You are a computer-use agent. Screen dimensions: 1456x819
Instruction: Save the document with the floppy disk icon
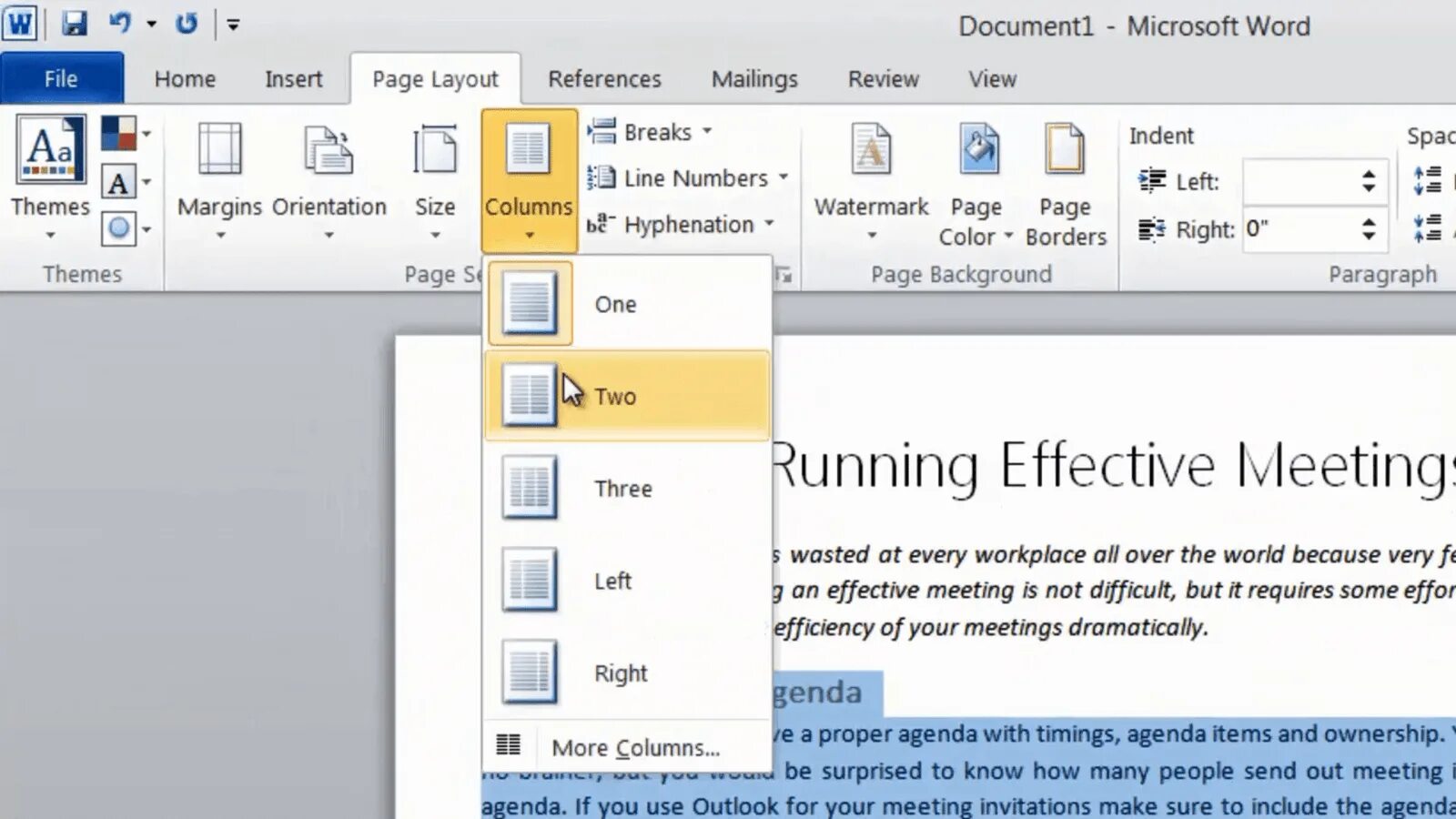(x=74, y=23)
